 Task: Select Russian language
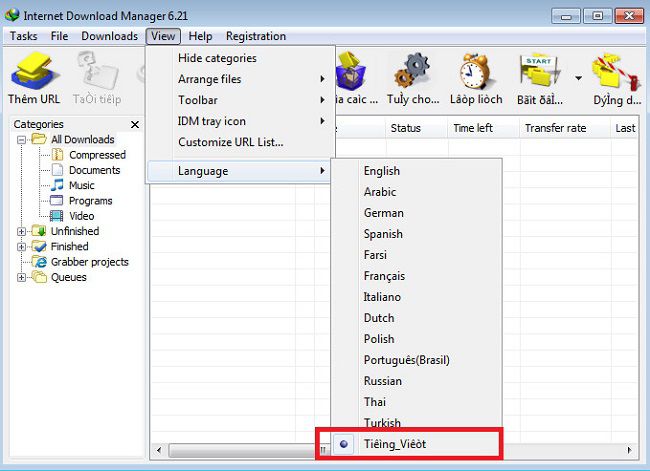tap(417, 381)
